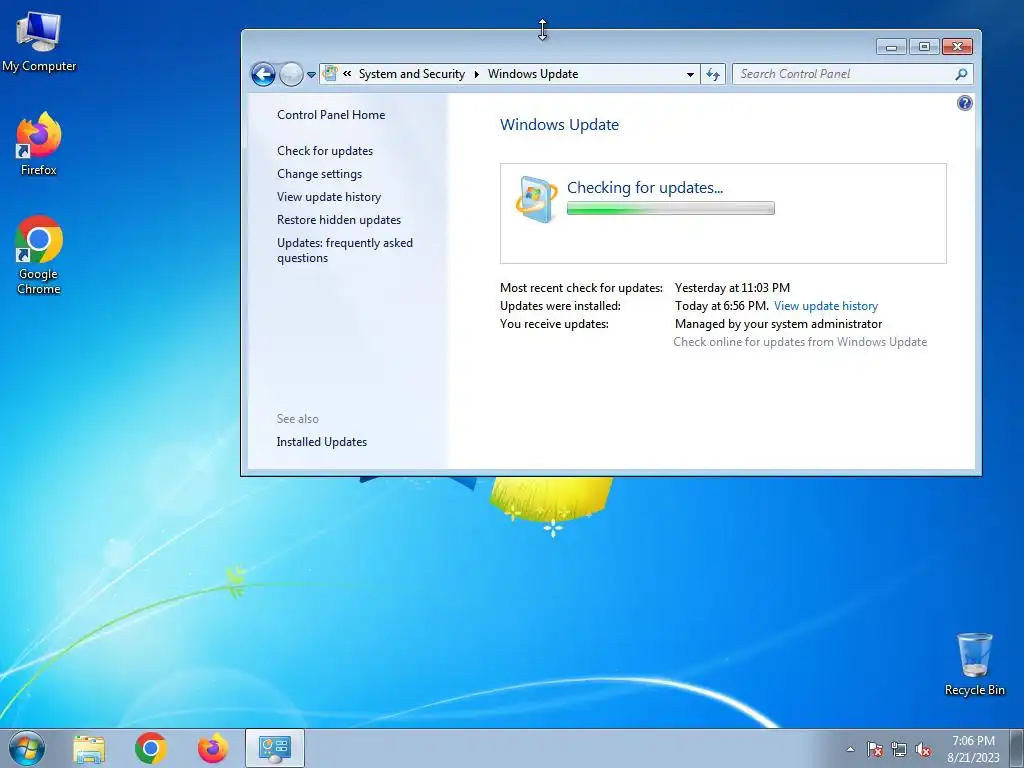Close the Windows Update window
The width and height of the screenshot is (1024, 768).
[957, 46]
